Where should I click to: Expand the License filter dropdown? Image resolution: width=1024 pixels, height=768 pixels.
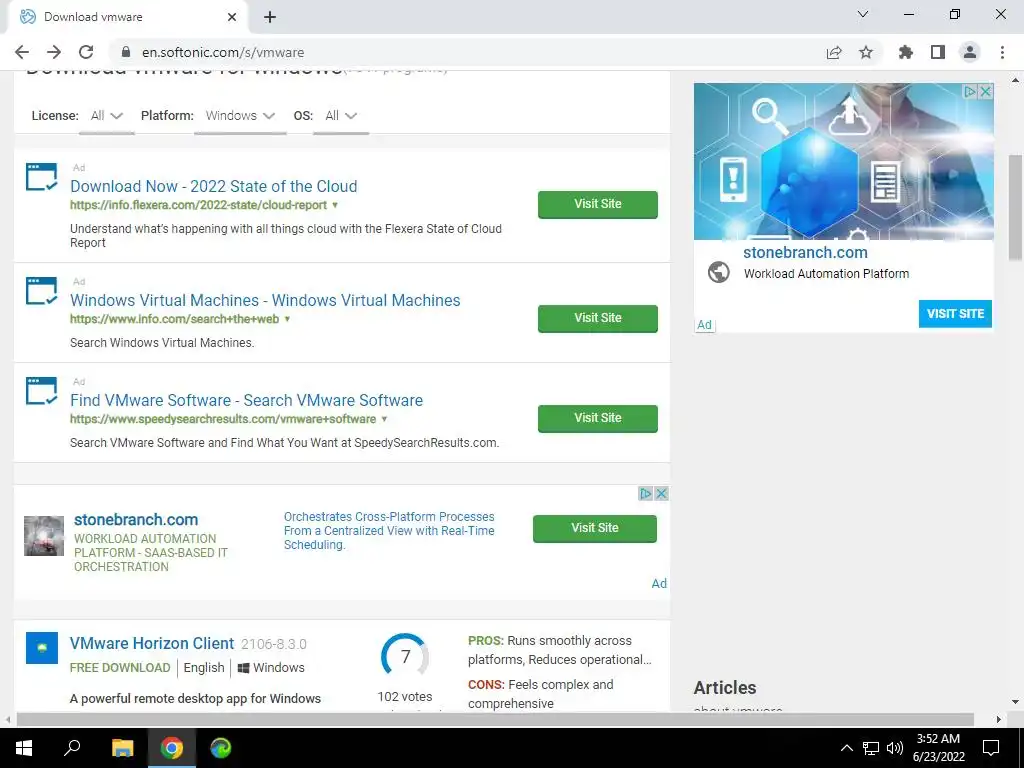click(106, 116)
